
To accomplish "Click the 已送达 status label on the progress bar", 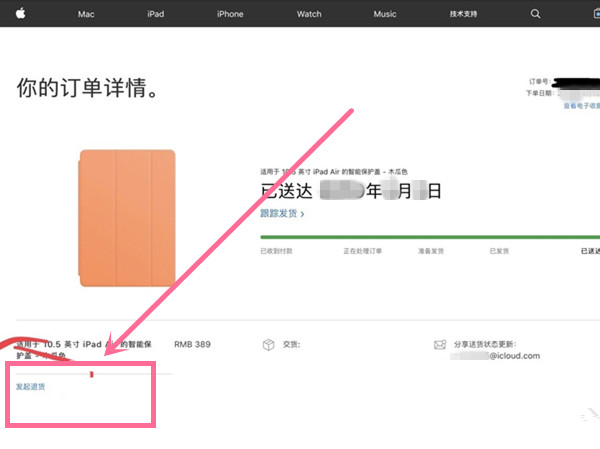I will click(590, 251).
